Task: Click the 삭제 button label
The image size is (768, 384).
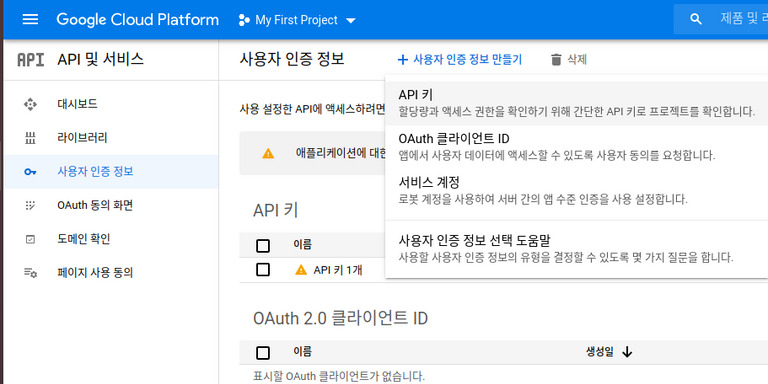Action: pos(577,60)
